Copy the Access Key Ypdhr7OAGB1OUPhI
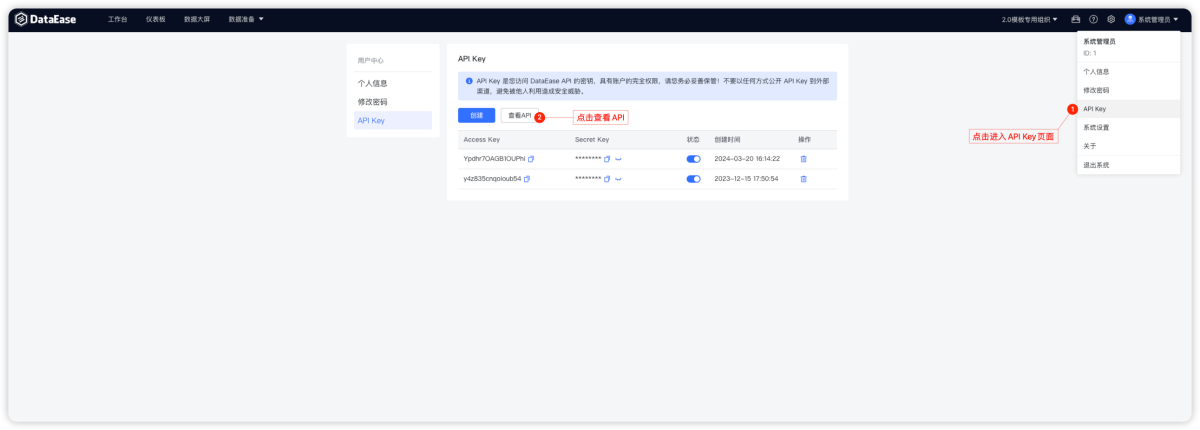Image resolution: width=1200 pixels, height=430 pixels. click(x=531, y=159)
